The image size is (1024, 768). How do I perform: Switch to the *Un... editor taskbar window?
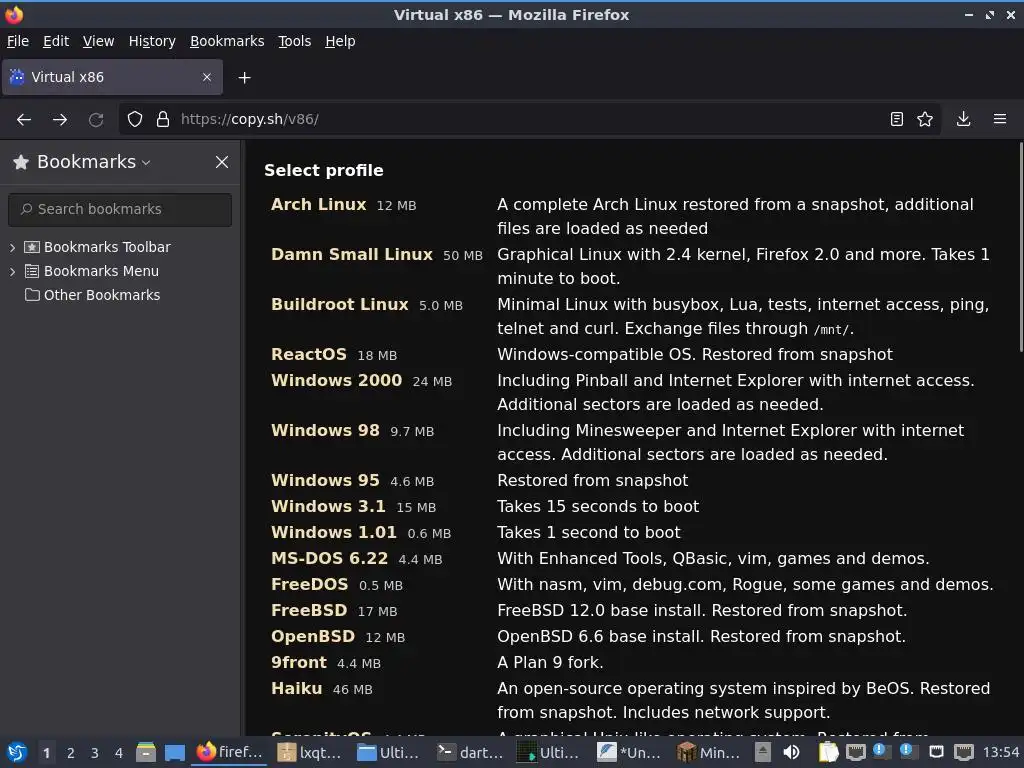tap(630, 753)
